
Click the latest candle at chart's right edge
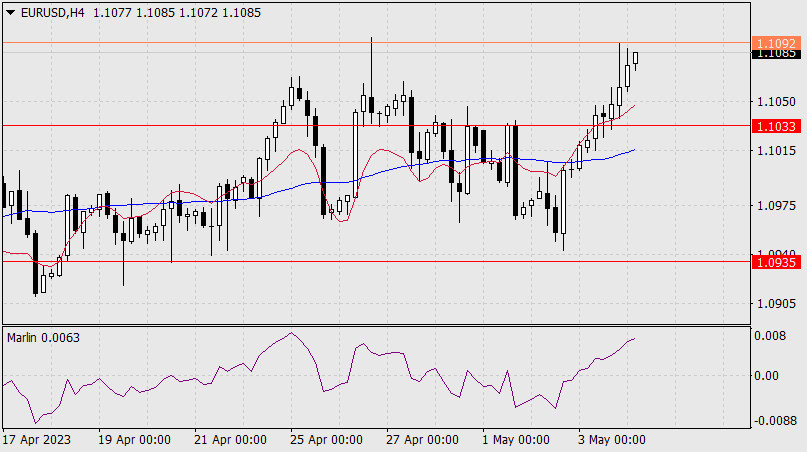tap(635, 57)
